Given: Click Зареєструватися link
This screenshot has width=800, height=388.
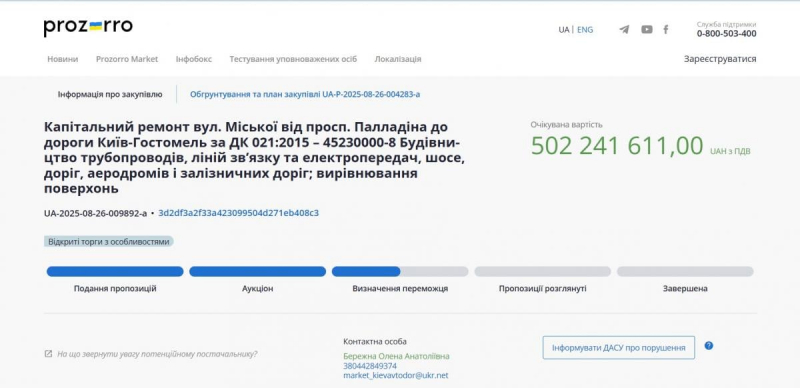Looking at the screenshot, I should tap(720, 59).
